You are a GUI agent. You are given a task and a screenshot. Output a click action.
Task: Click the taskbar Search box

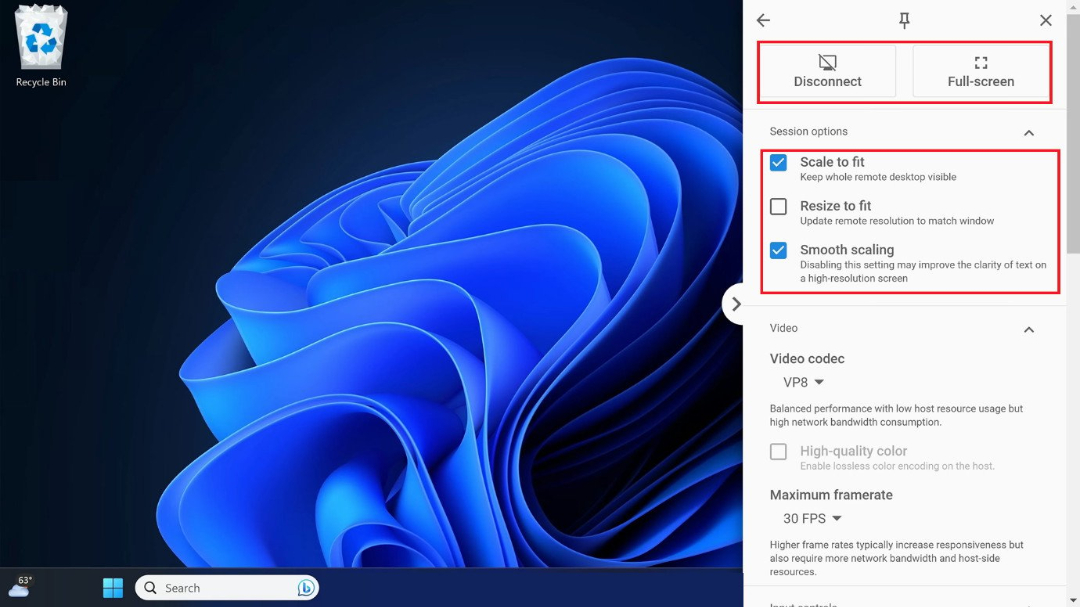[227, 588]
